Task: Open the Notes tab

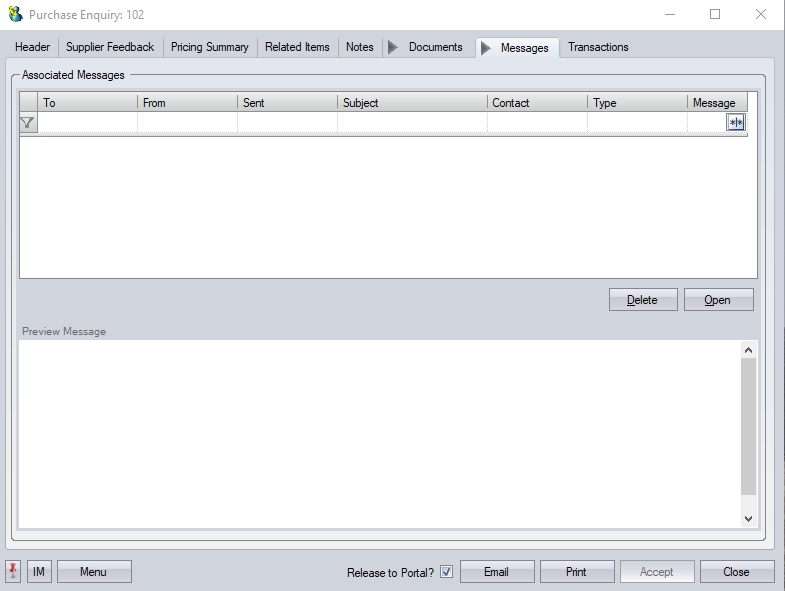Action: (360, 47)
